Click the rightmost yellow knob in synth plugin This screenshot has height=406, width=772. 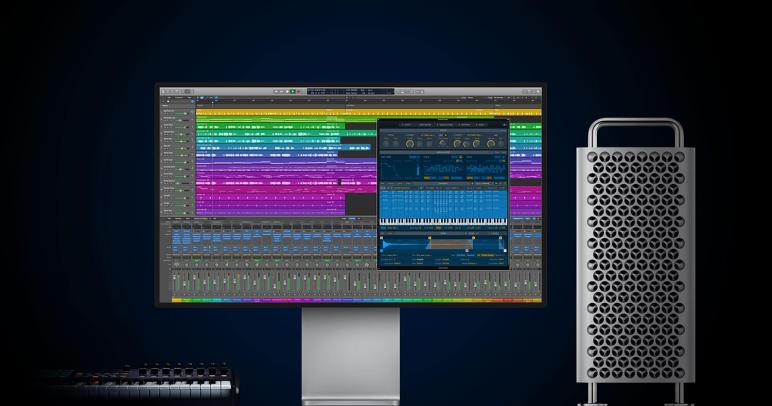(x=491, y=143)
